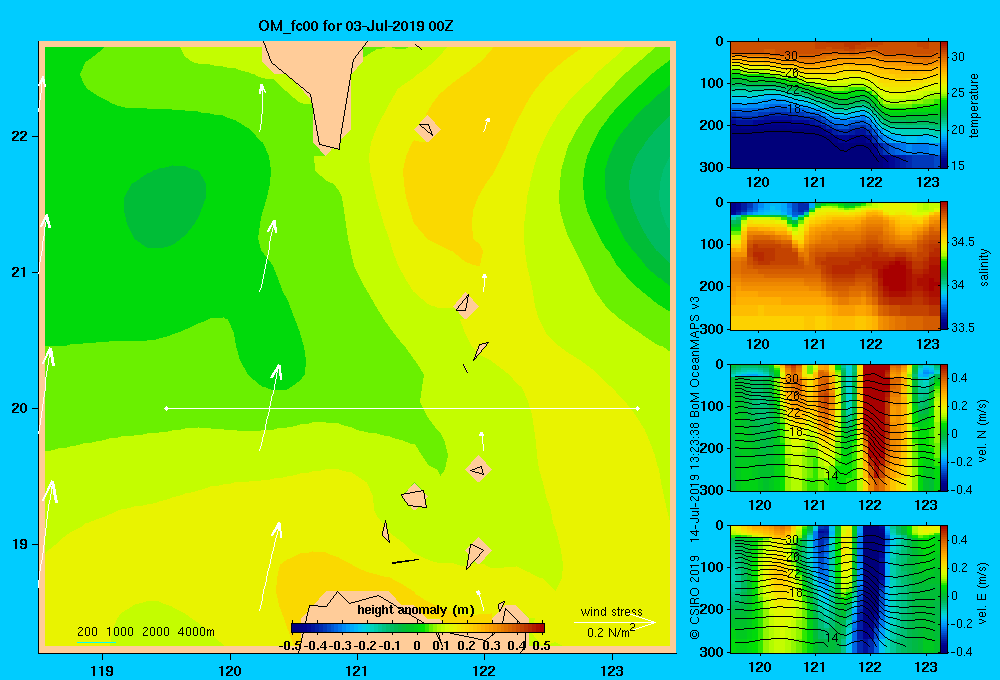1000x680 pixels.
Task: Click the eastern endpoint of the white transect line
Action: point(638,408)
